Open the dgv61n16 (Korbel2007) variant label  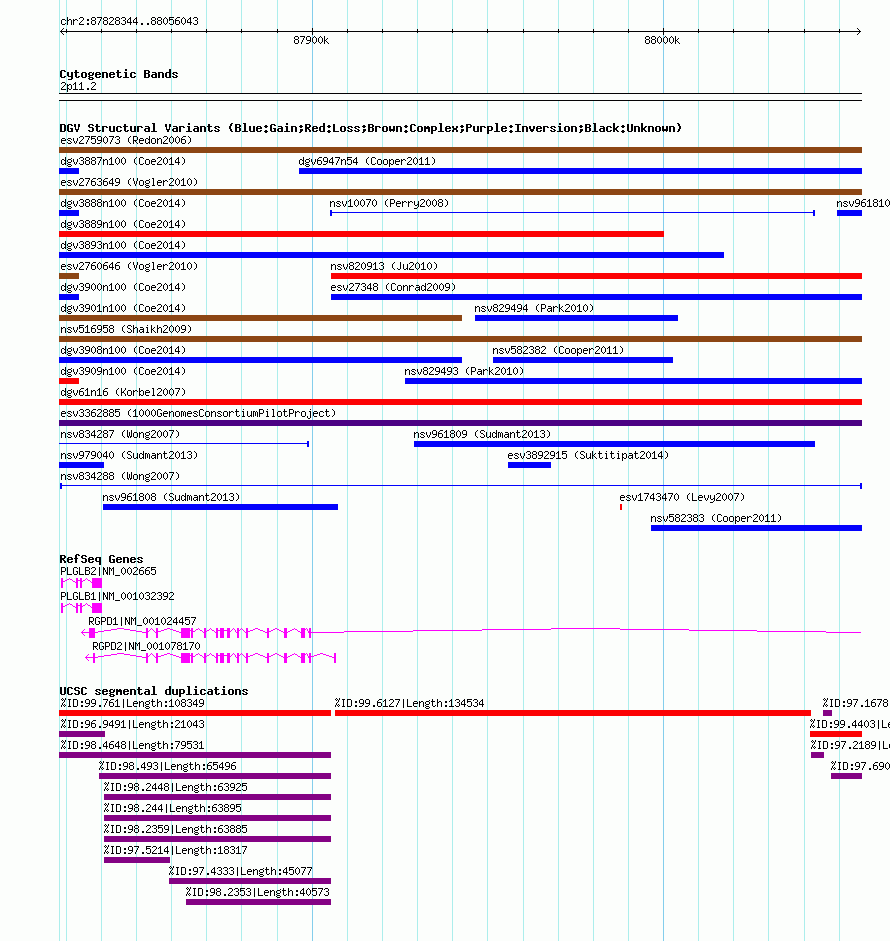point(123,392)
